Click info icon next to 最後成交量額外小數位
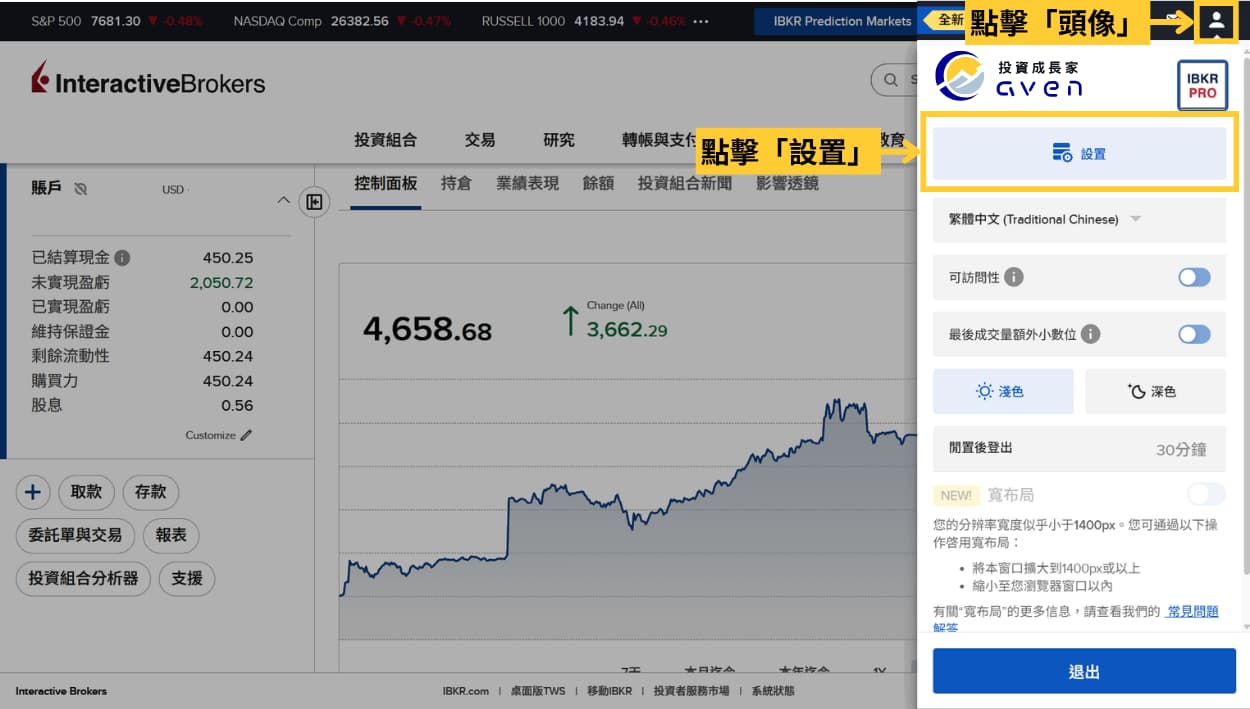The image size is (1250, 709). 1090,334
